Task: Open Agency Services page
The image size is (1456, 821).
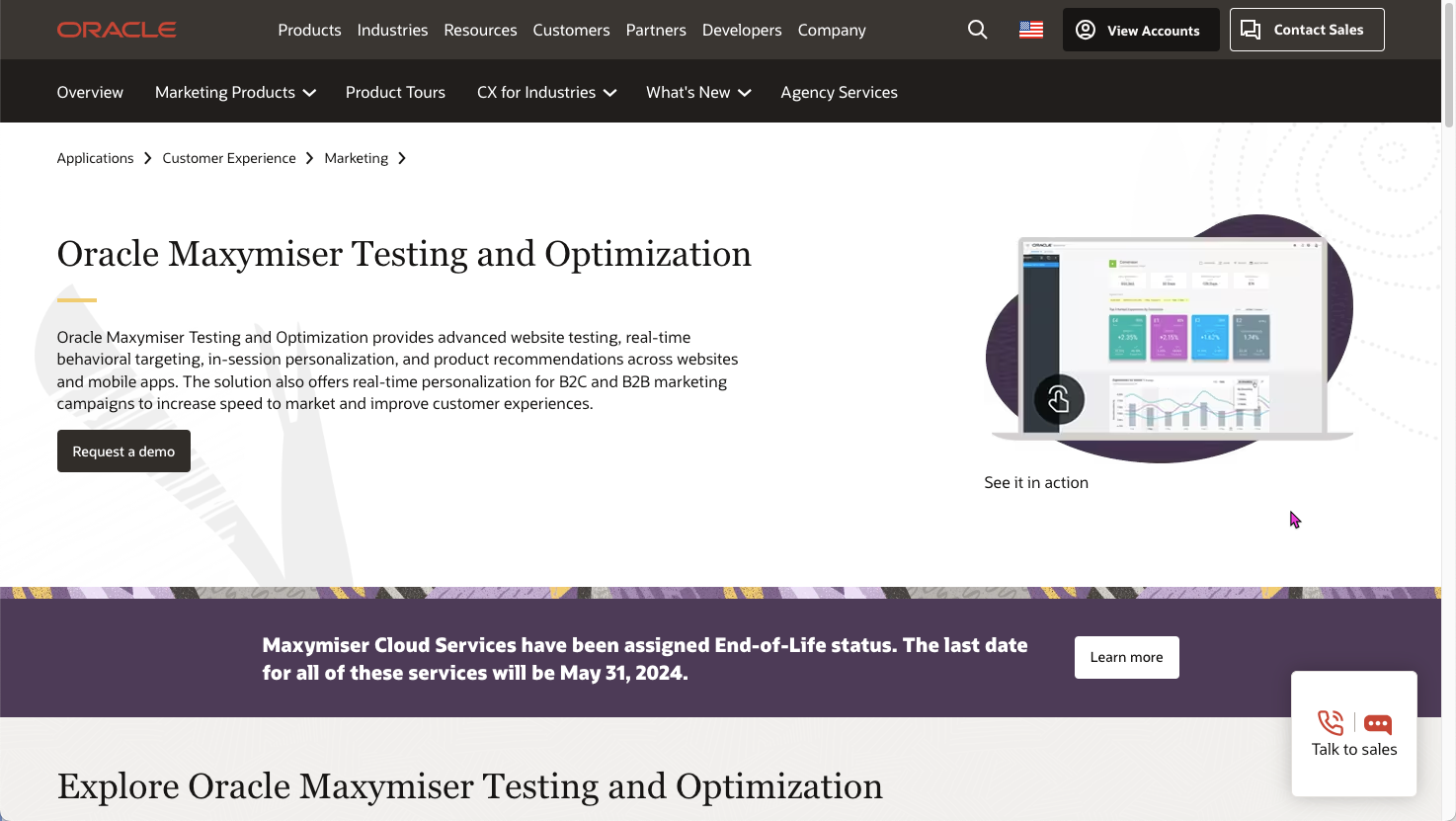Action: 839,92
